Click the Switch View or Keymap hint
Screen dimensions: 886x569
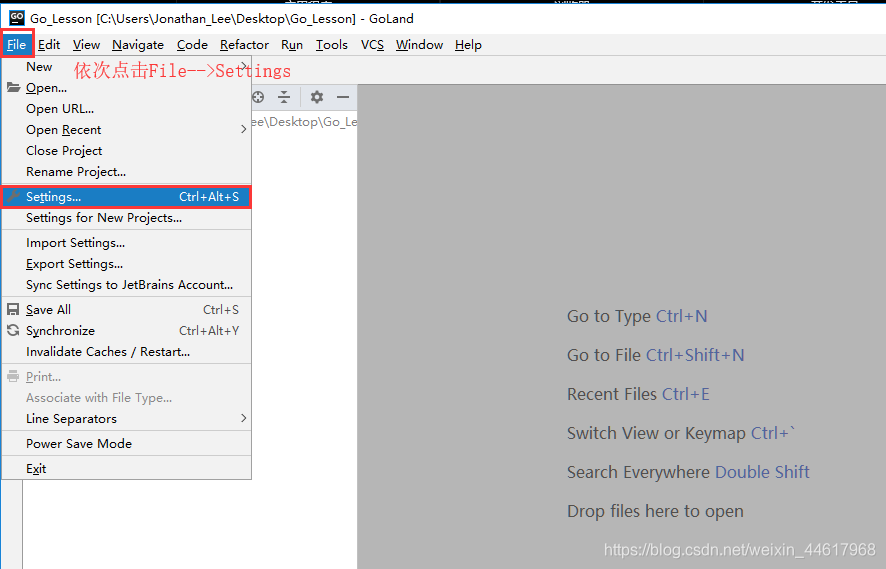pos(681,433)
